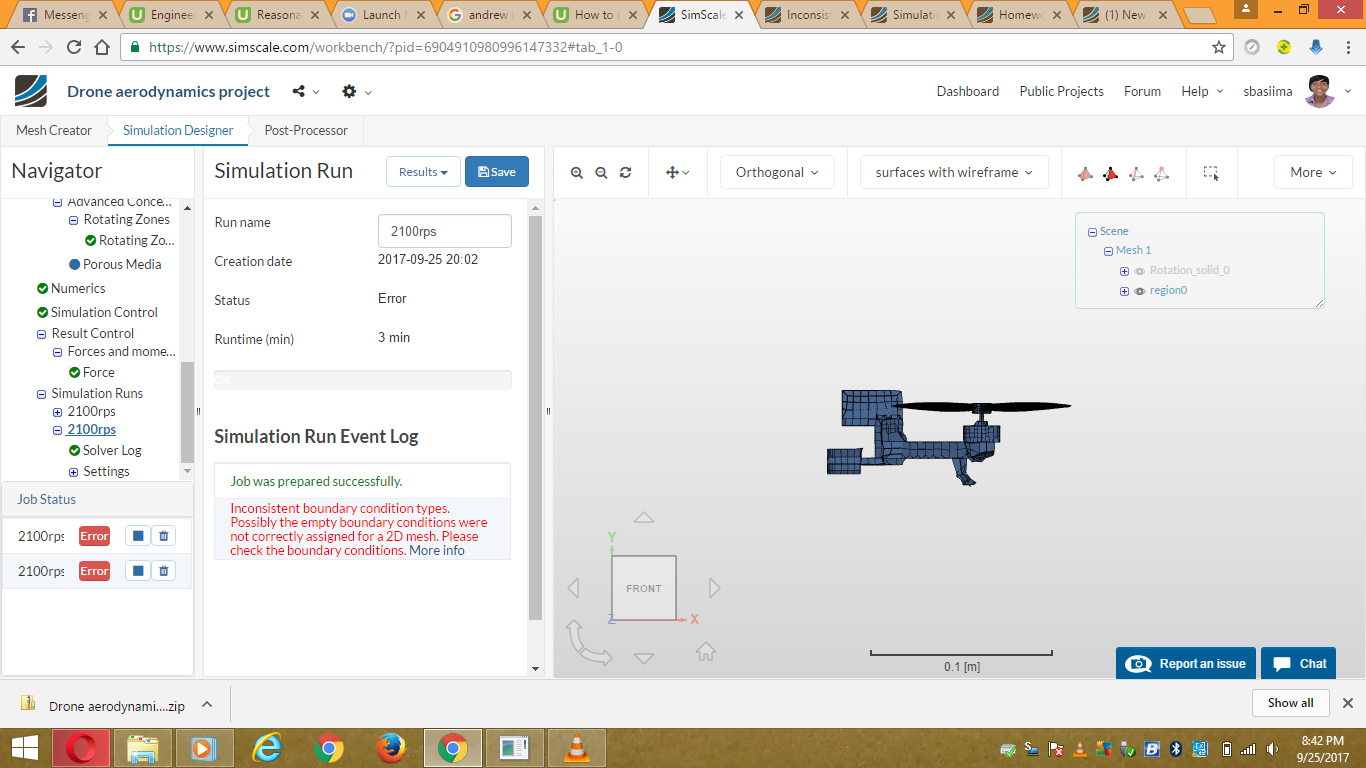Click Report an issue button
Screen dimensions: 1366x768
pos(1186,664)
